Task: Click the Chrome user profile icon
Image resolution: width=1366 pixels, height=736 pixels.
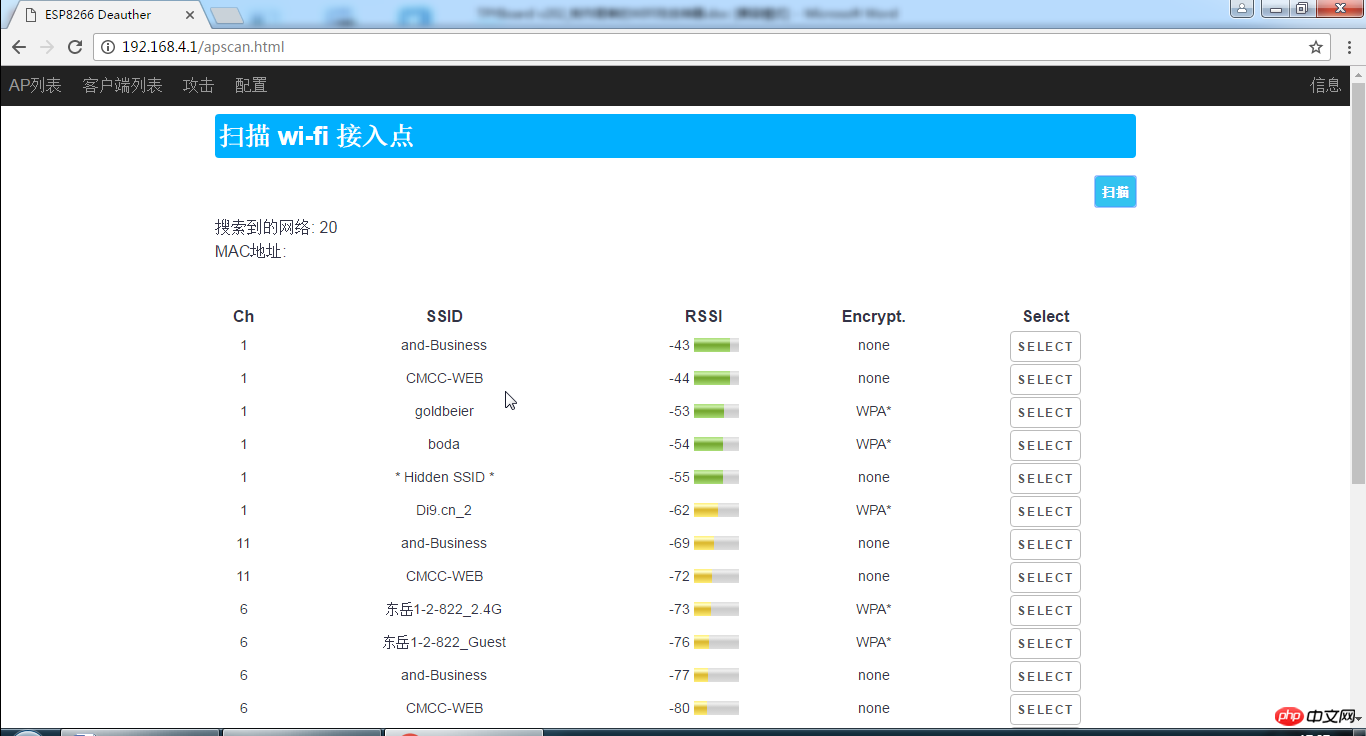Action: 1241,9
